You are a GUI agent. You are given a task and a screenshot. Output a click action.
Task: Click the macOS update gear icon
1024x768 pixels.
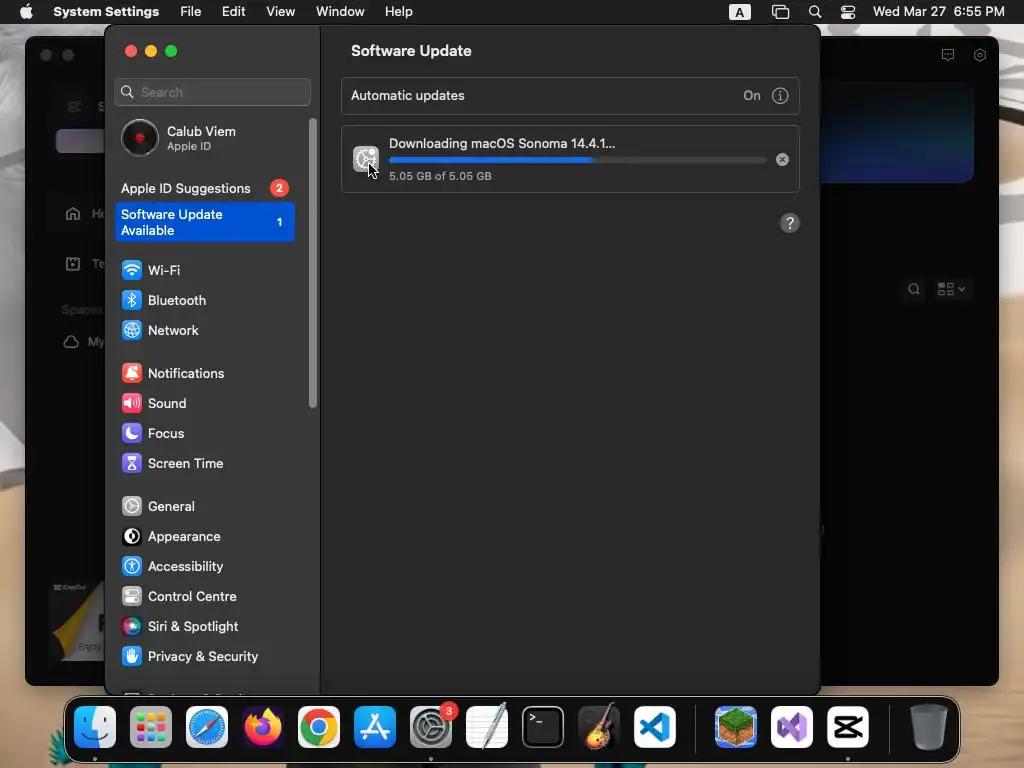coord(366,159)
